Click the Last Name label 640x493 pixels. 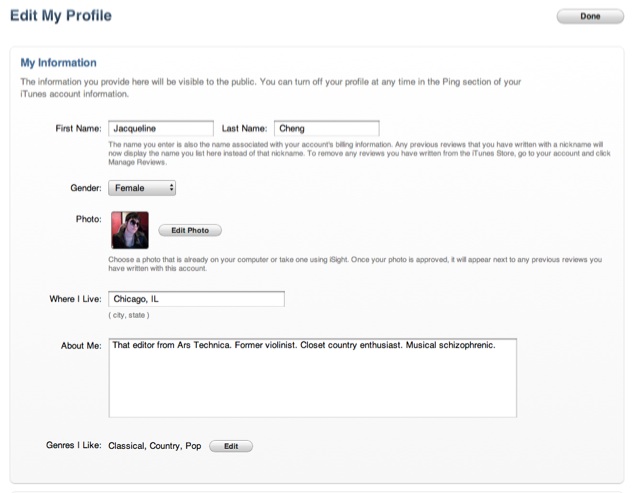pos(244,129)
